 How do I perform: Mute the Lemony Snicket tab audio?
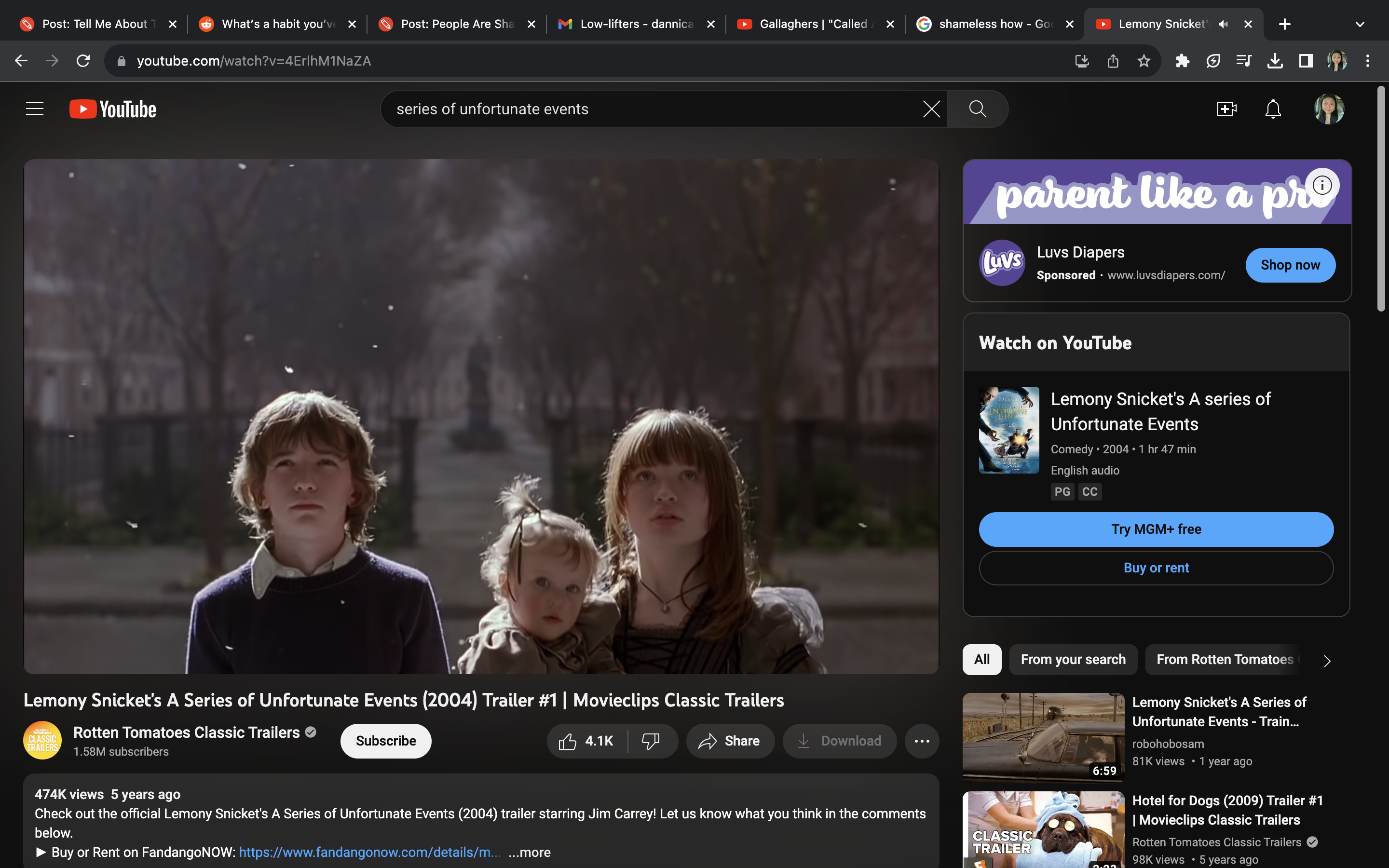click(1223, 24)
